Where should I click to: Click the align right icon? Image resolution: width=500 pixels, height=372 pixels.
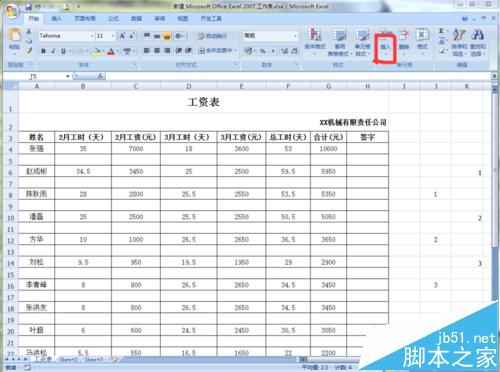click(167, 50)
